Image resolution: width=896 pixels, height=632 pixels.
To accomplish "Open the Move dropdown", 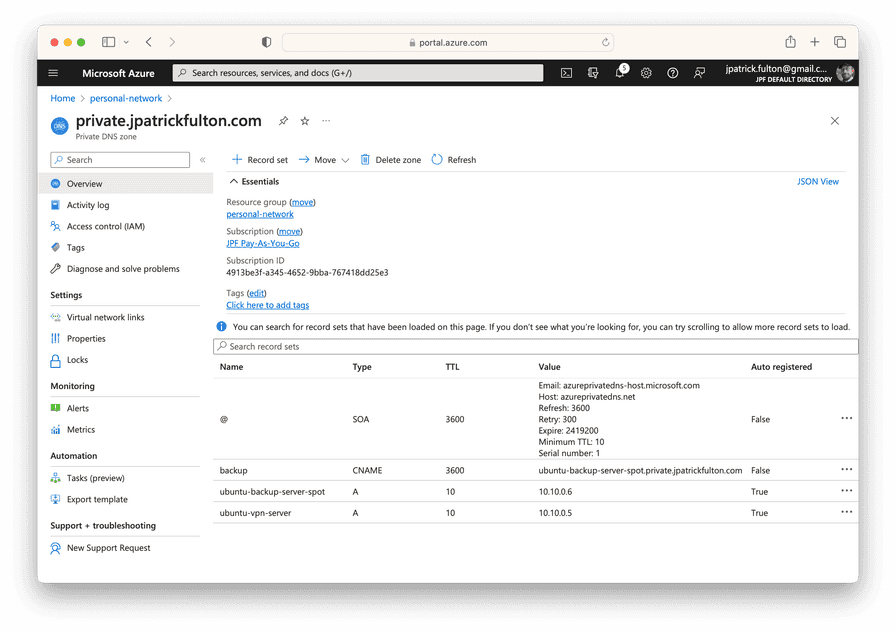I will pos(324,160).
